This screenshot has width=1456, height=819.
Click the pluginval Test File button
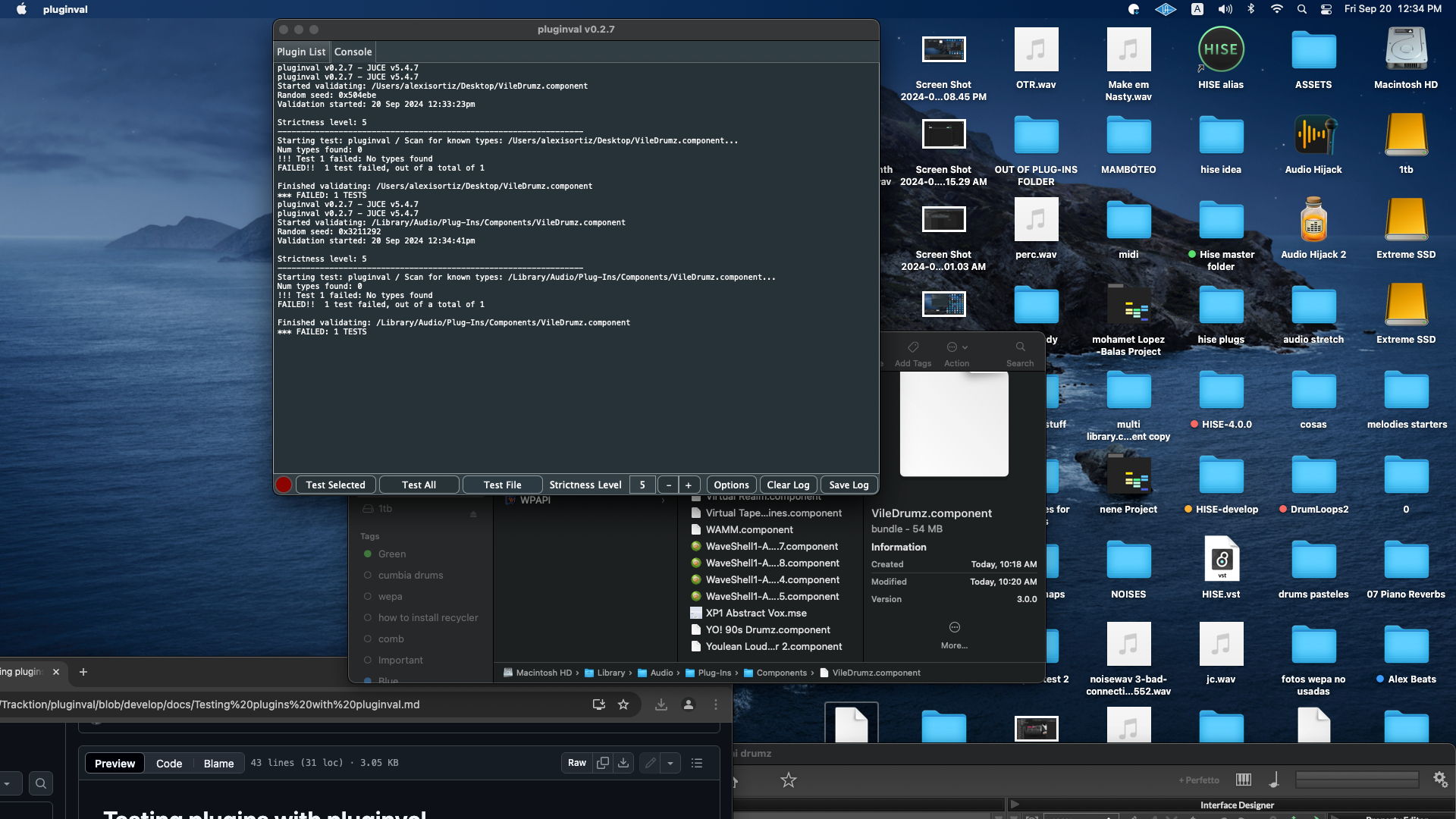pos(502,484)
